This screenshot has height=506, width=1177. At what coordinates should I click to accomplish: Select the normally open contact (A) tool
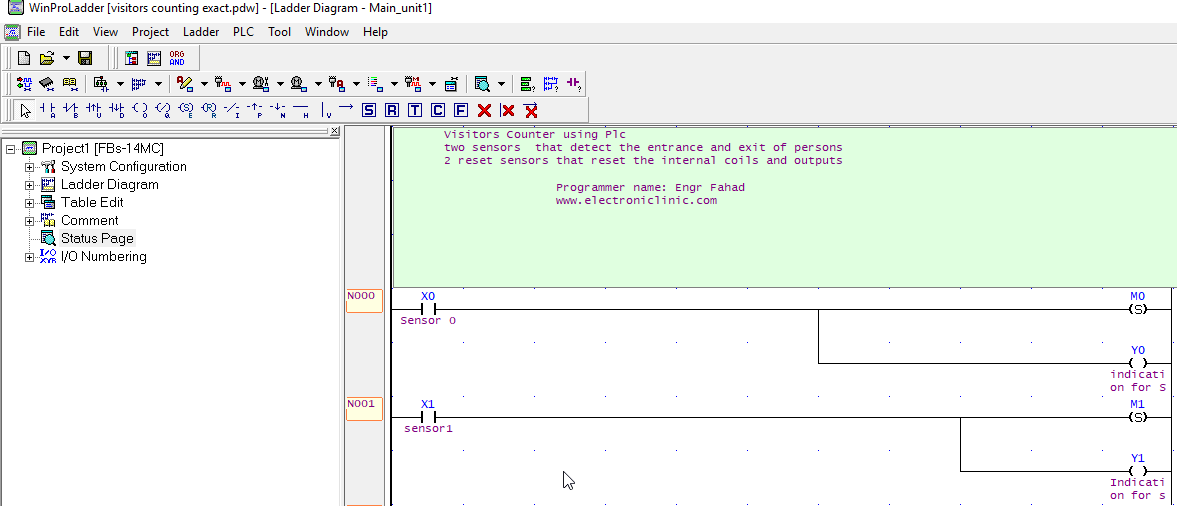click(x=47, y=110)
